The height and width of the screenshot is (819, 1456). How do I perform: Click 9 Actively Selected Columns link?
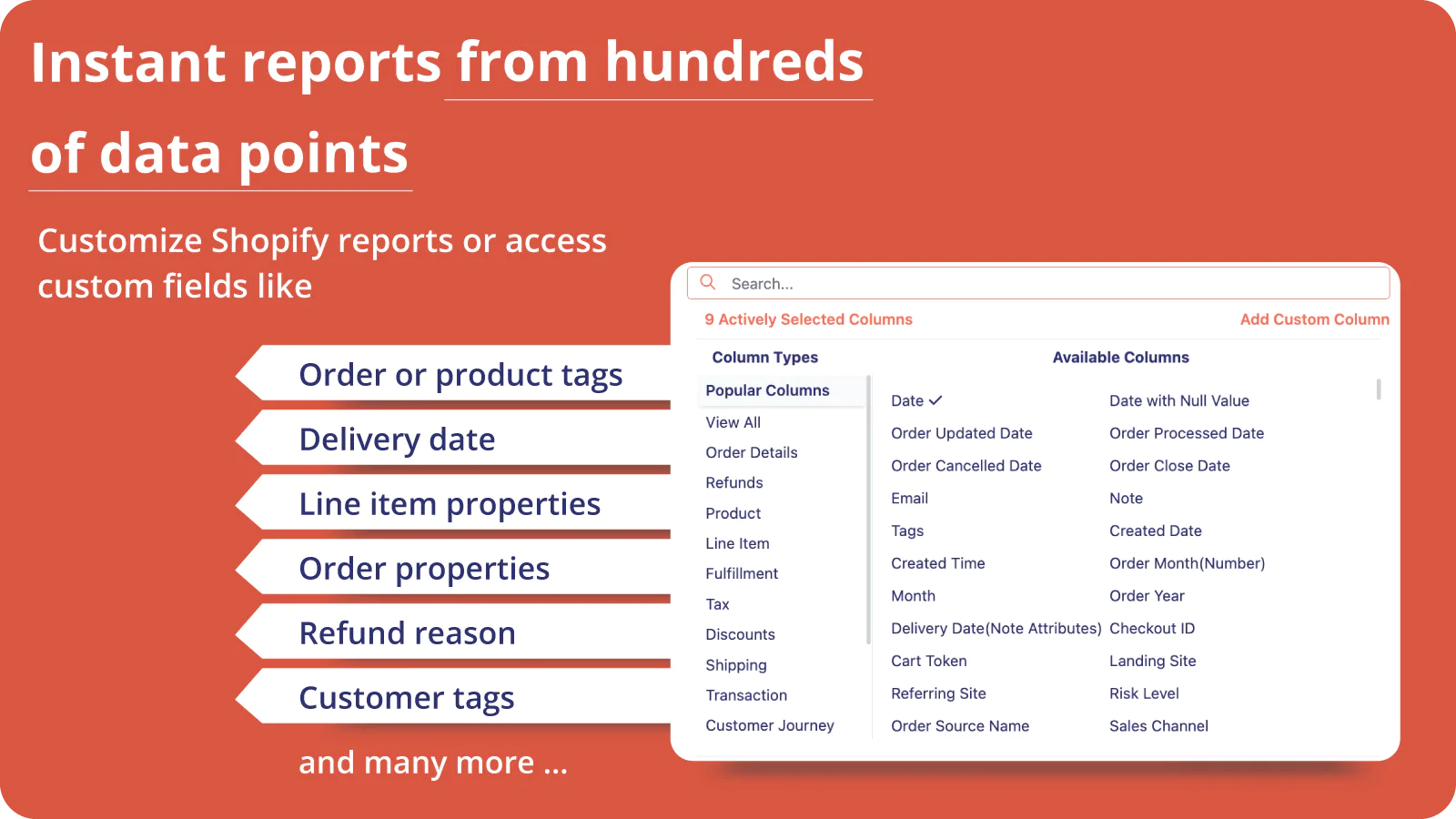point(808,319)
